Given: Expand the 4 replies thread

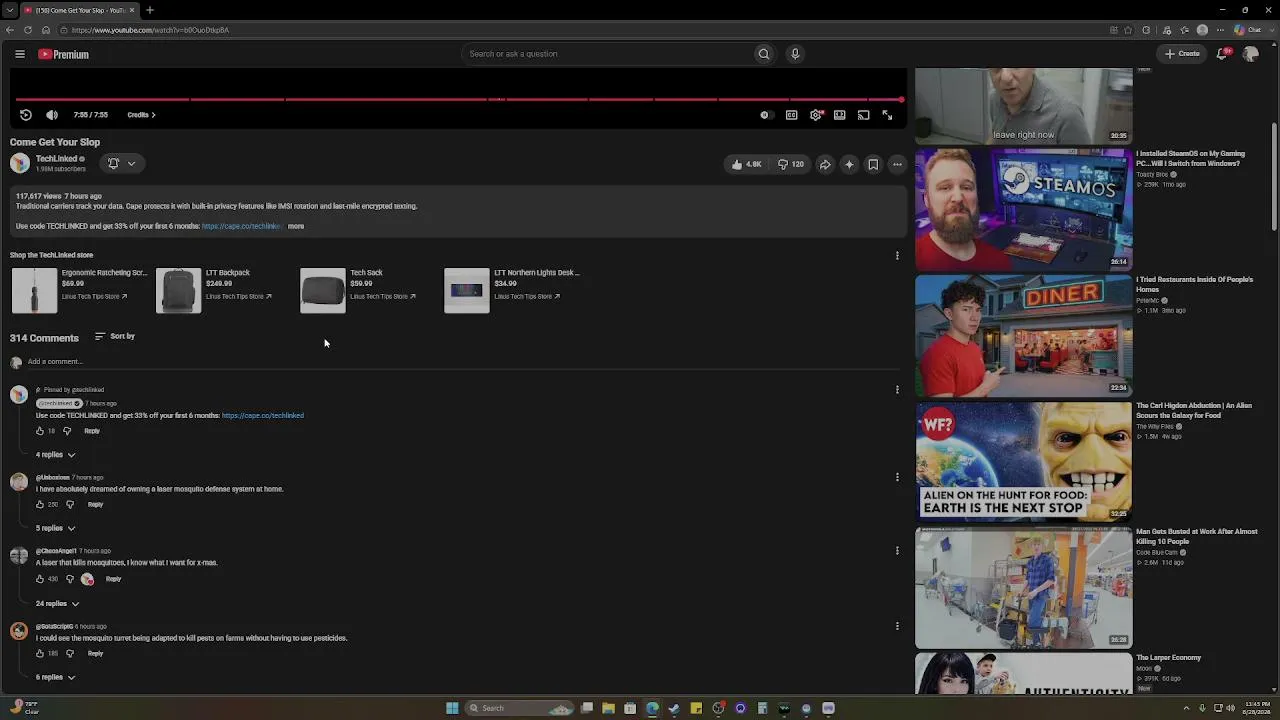Looking at the screenshot, I should click(x=56, y=455).
